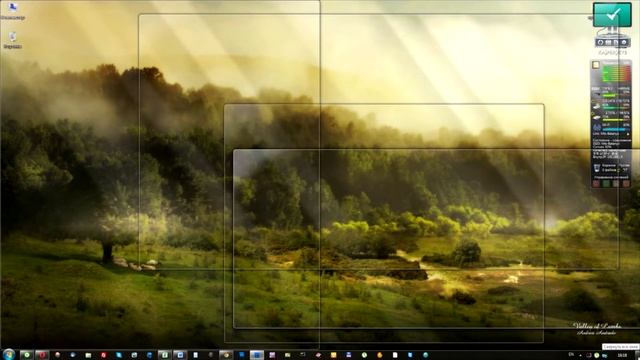Show hidden system tray icons arrow
This screenshot has height=360, width=640.
coord(580,356)
